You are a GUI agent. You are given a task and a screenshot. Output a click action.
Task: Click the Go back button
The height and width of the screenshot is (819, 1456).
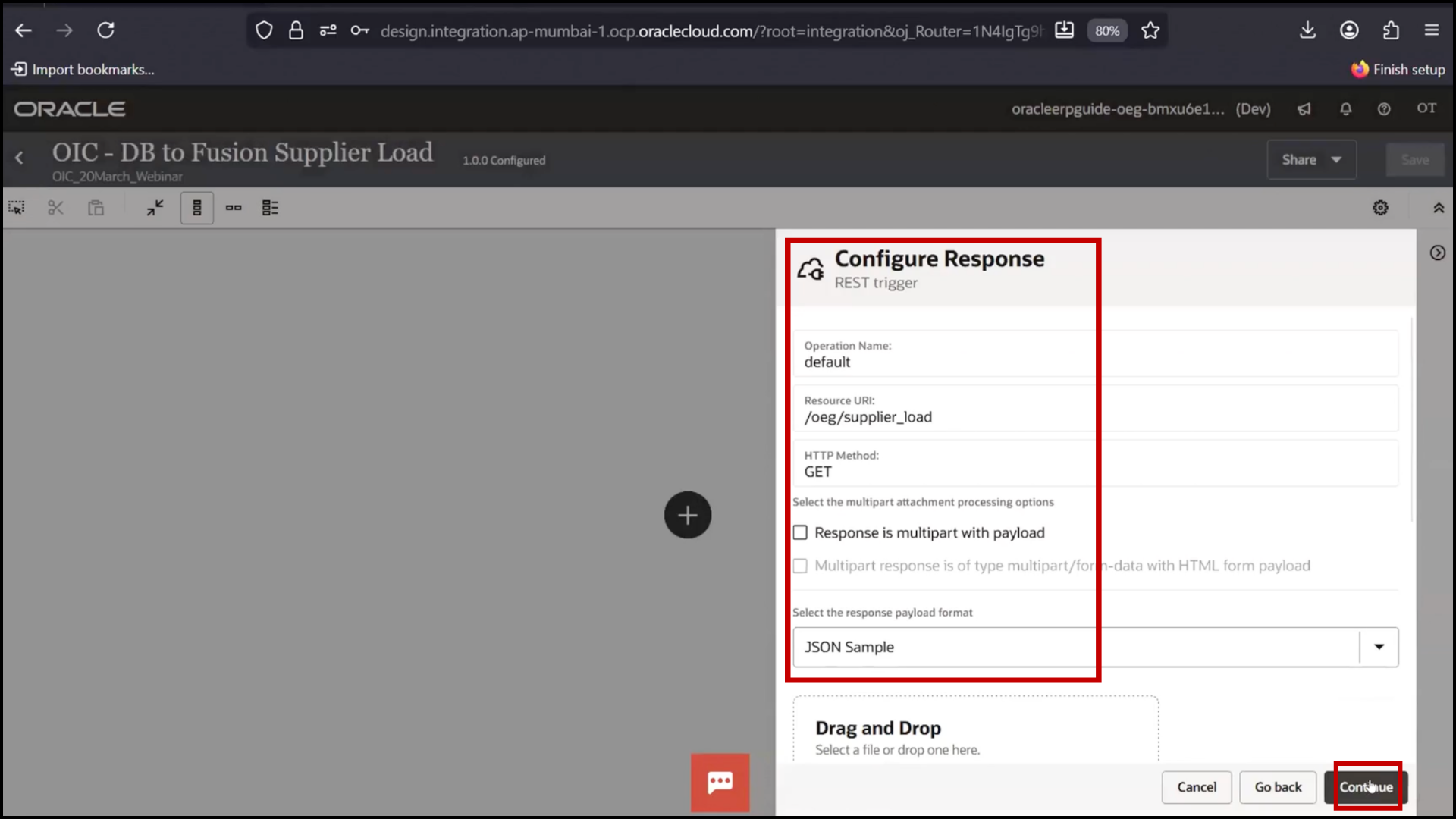pos(1278,787)
